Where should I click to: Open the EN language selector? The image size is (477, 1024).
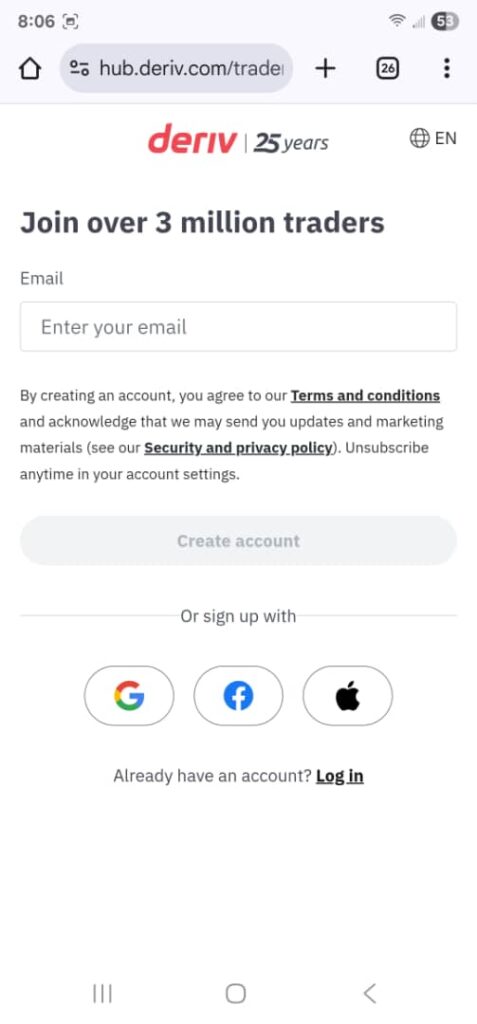click(433, 138)
